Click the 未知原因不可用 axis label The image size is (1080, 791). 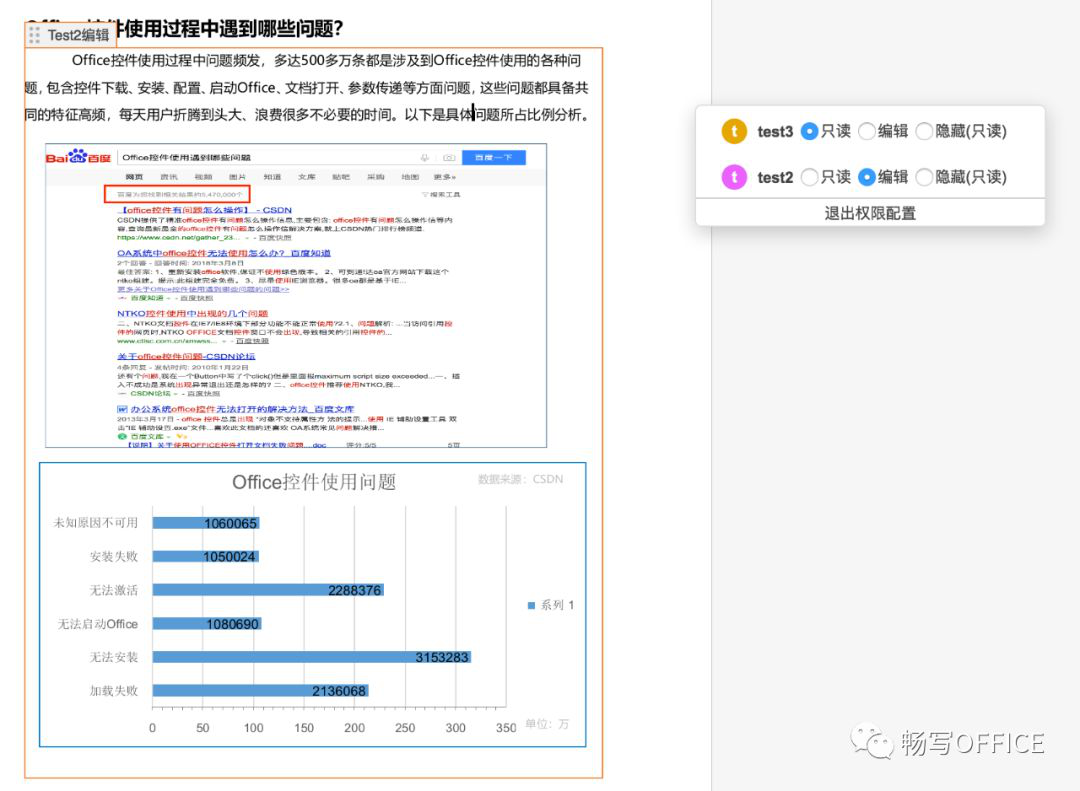coord(96,523)
